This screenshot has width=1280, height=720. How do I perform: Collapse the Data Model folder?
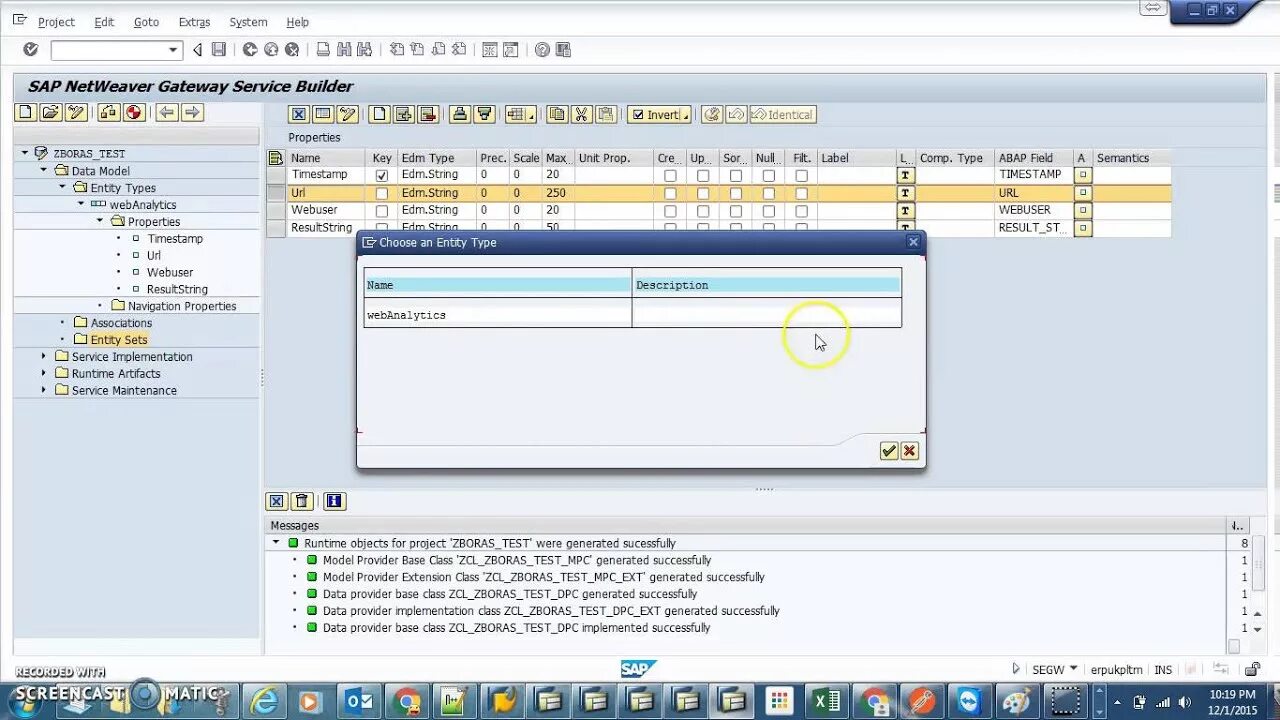tap(44, 170)
